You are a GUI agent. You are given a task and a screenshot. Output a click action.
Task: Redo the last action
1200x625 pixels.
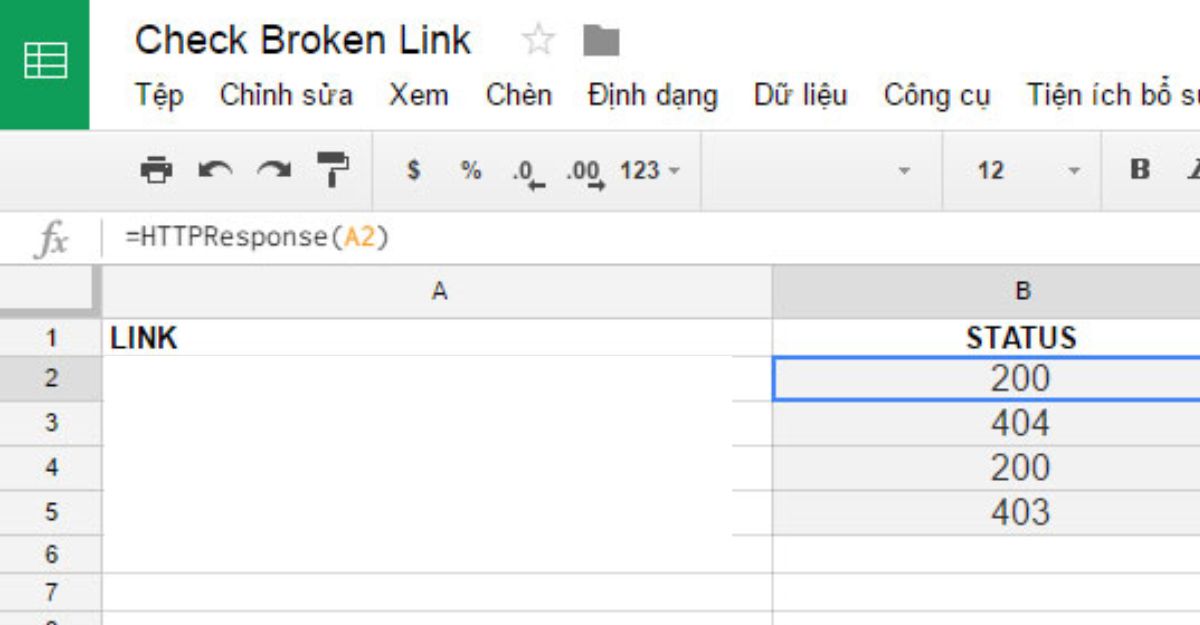(273, 170)
